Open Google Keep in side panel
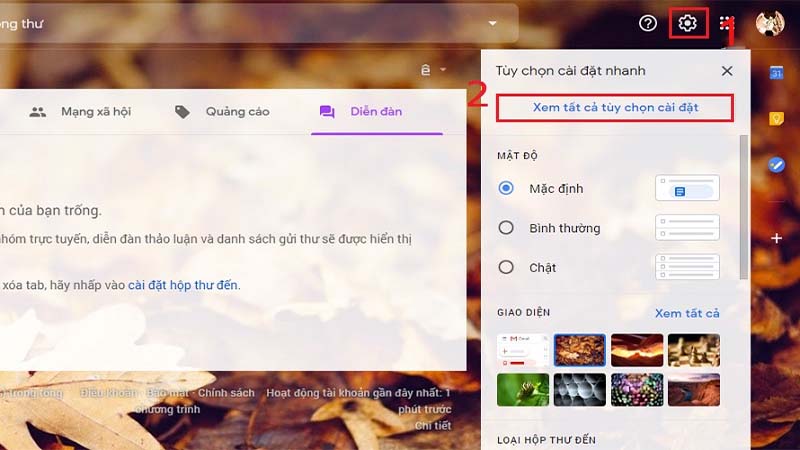The width and height of the screenshot is (800, 450). (x=776, y=119)
